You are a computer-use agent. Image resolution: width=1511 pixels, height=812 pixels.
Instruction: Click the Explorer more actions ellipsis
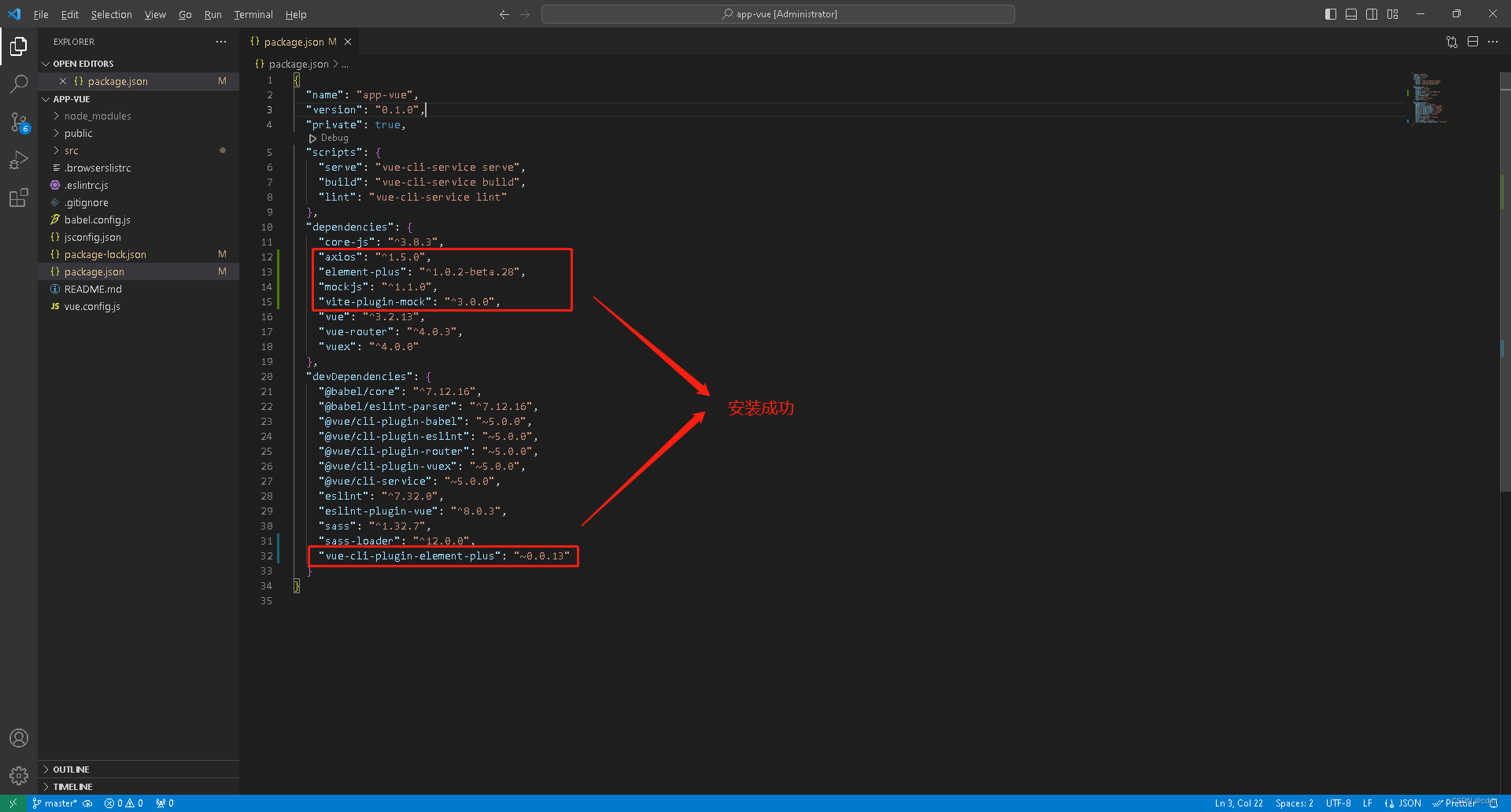[x=221, y=42]
